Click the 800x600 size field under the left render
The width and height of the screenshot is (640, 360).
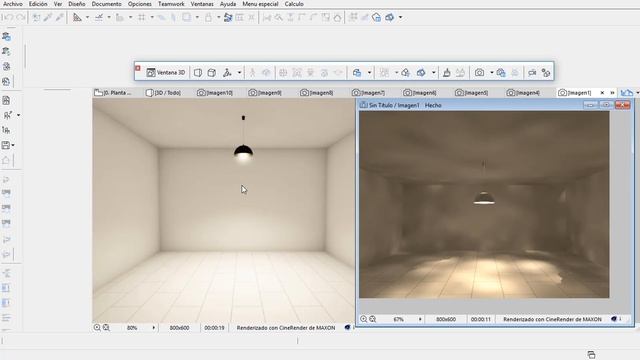180,328
